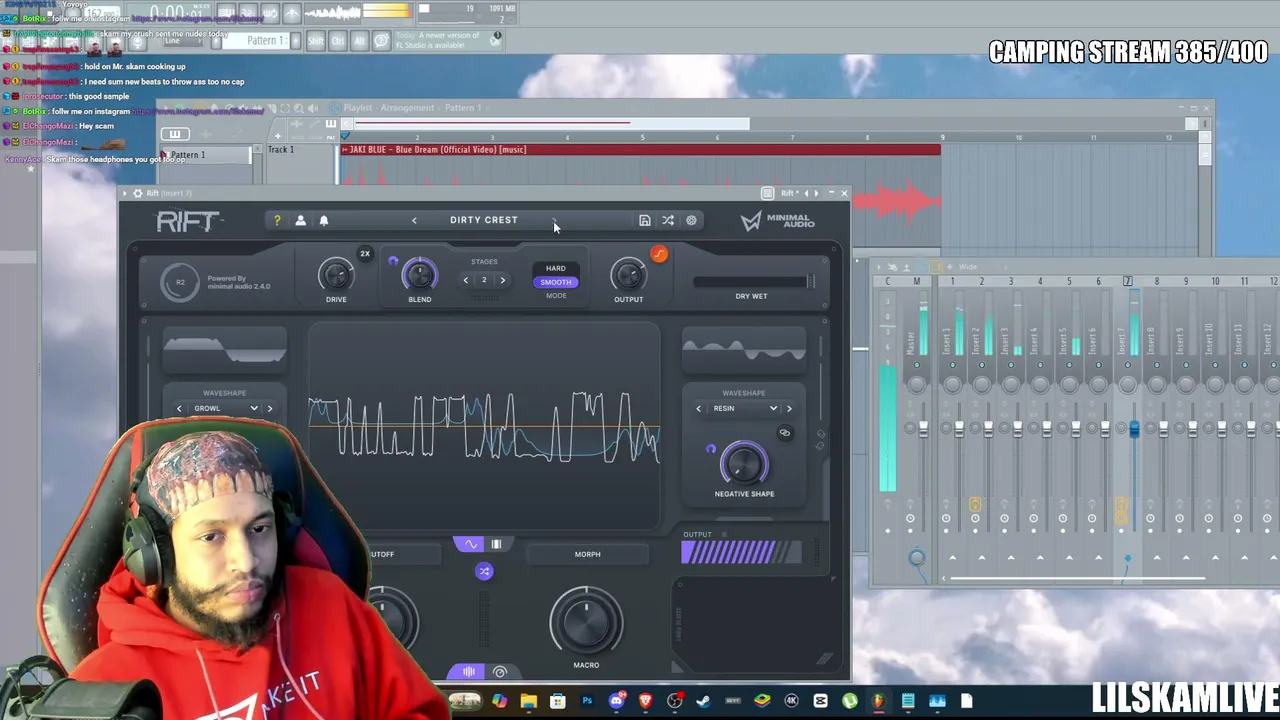Switch to the sine wave tab
Image resolution: width=1280 pixels, height=720 pixels.
[470, 544]
